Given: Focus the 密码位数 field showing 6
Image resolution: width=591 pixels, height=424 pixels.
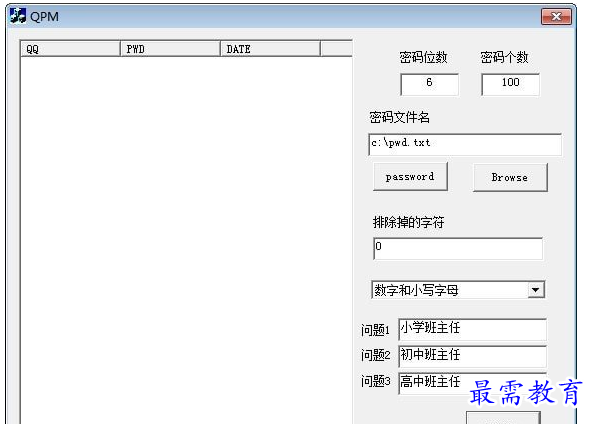Looking at the screenshot, I should point(429,84).
